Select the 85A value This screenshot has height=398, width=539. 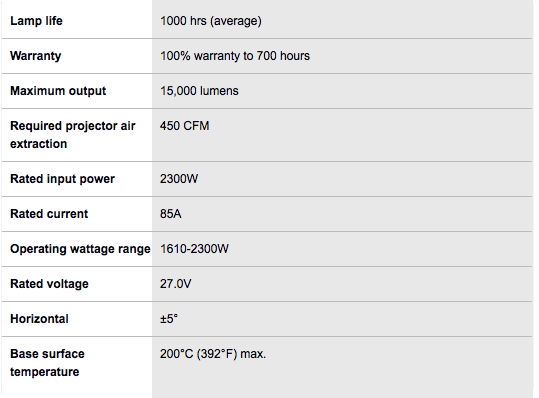(170, 214)
